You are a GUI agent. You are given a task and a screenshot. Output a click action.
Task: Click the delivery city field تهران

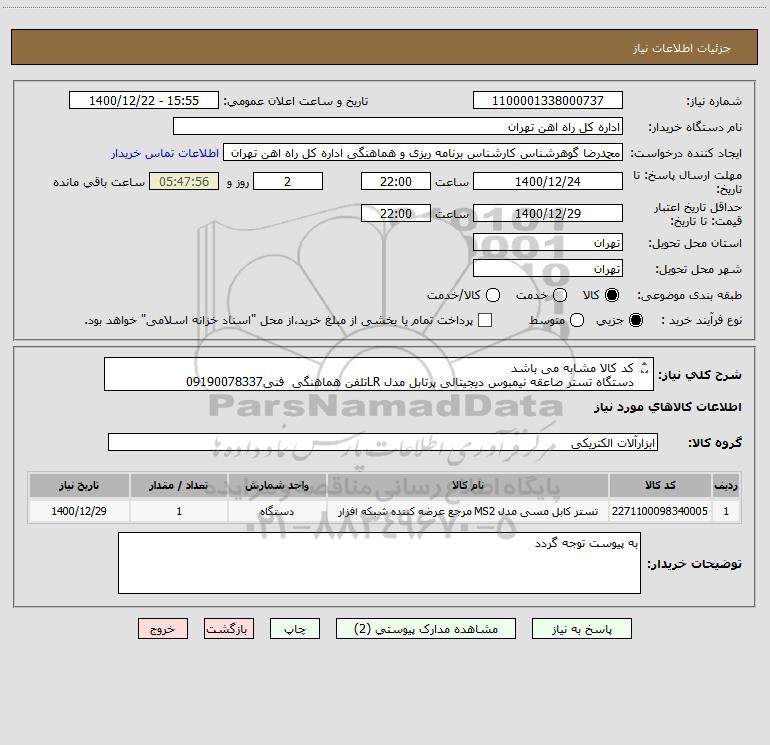tap(548, 269)
